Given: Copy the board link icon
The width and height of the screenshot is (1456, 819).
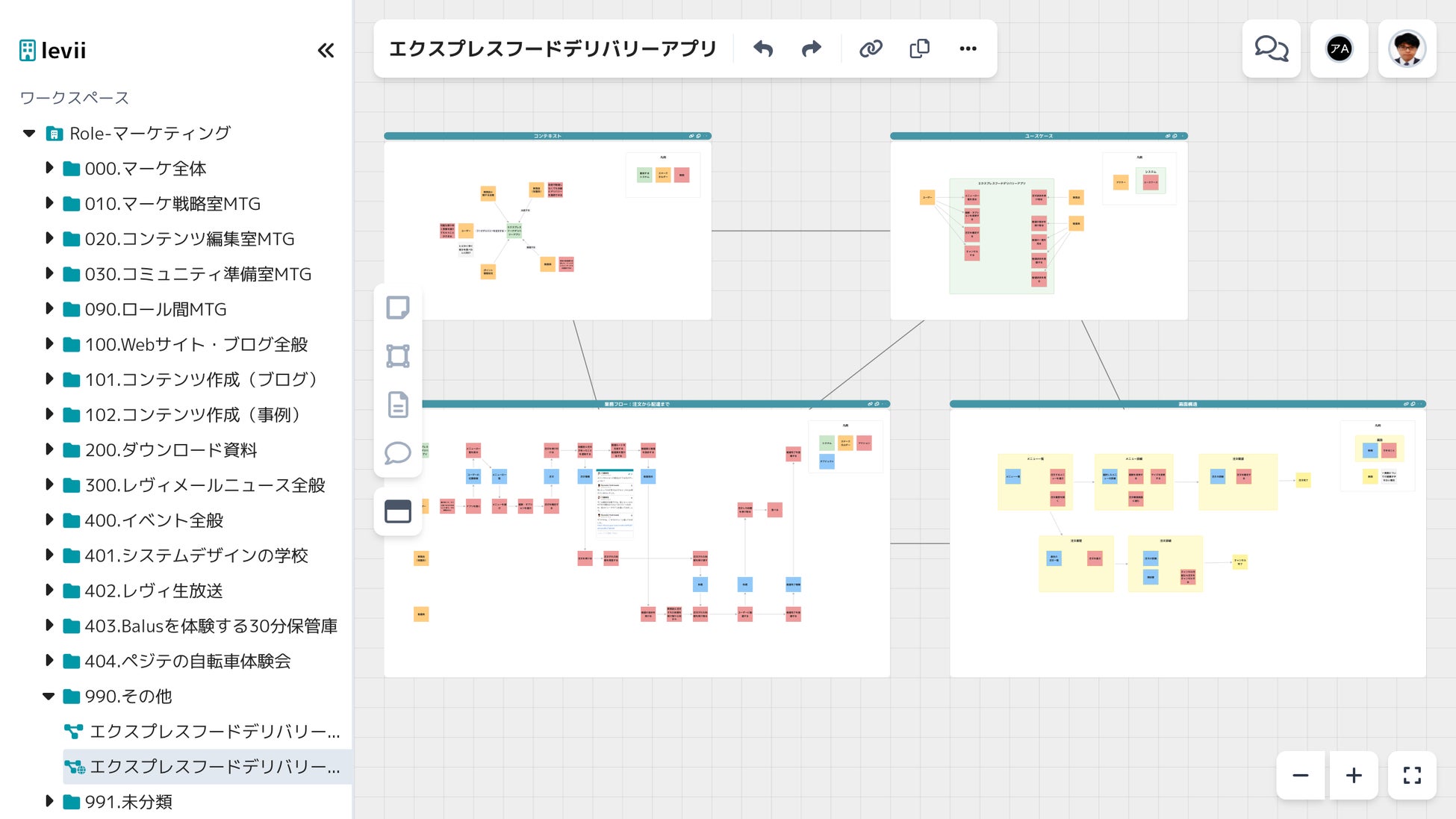Looking at the screenshot, I should (x=871, y=49).
